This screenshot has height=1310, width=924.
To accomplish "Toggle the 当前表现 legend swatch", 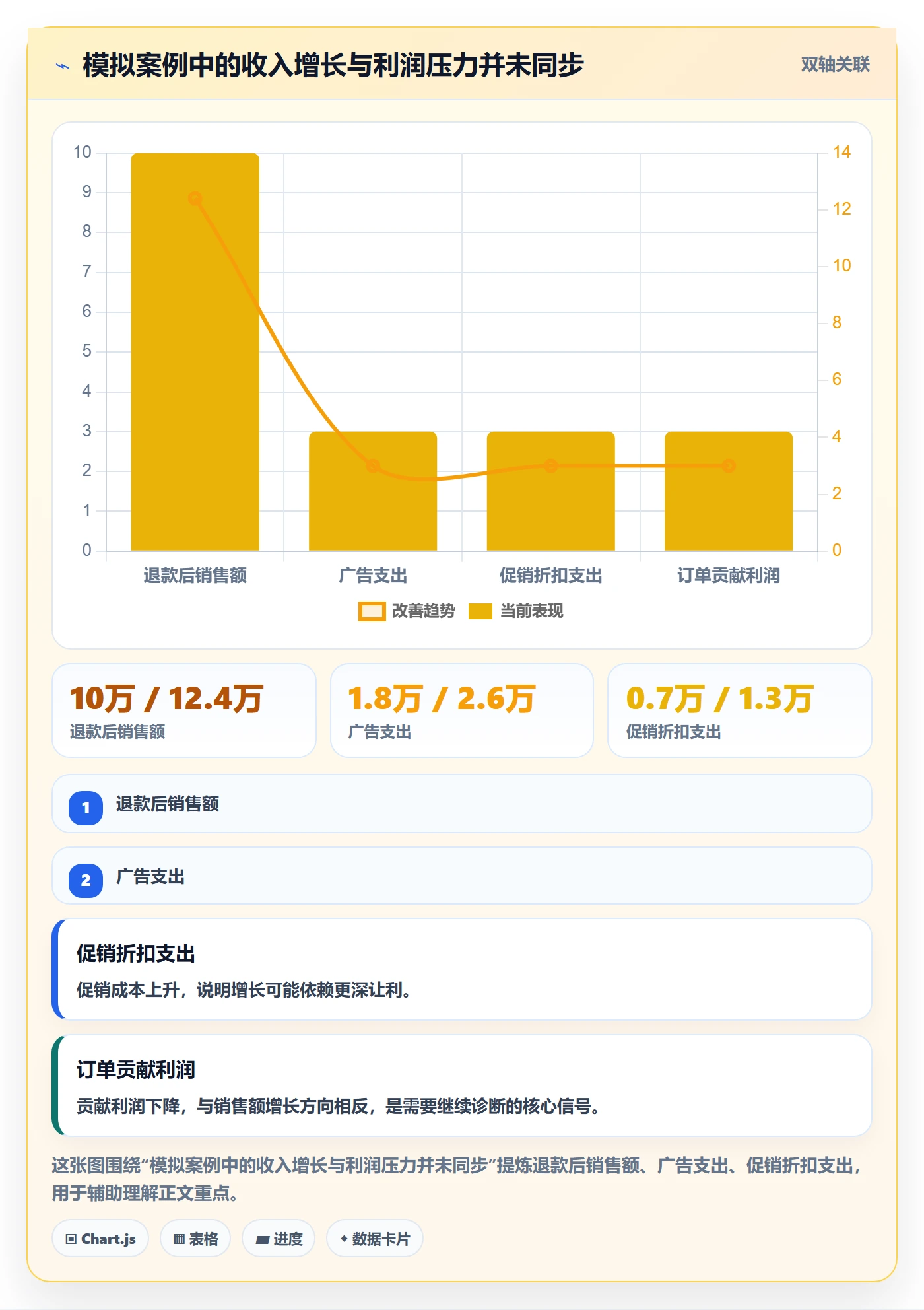I will [x=480, y=611].
